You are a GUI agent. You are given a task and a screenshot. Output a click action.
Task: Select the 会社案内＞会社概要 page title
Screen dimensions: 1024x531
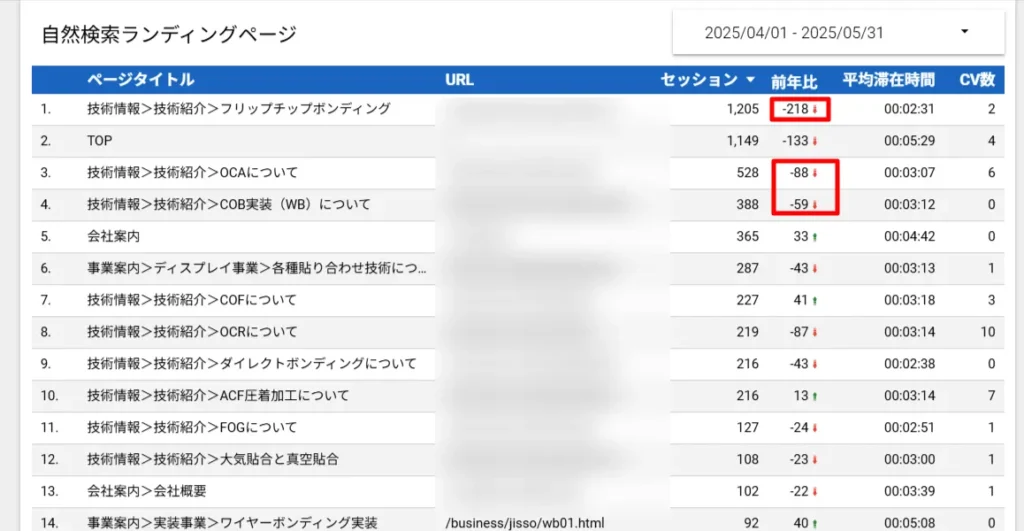point(146,491)
